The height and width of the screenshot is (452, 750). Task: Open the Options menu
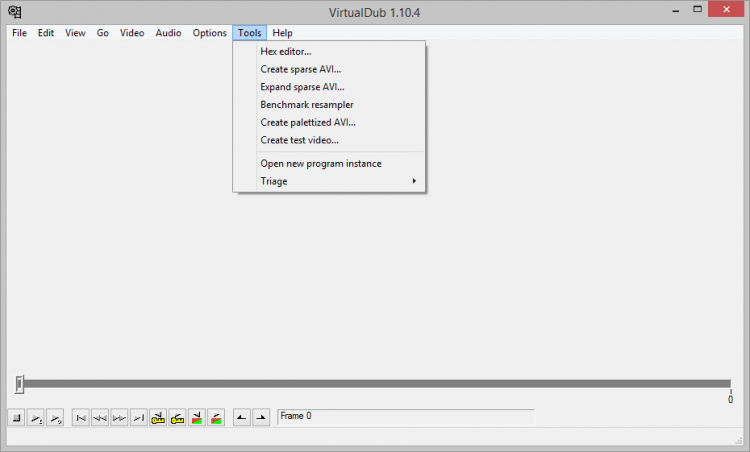click(x=210, y=33)
